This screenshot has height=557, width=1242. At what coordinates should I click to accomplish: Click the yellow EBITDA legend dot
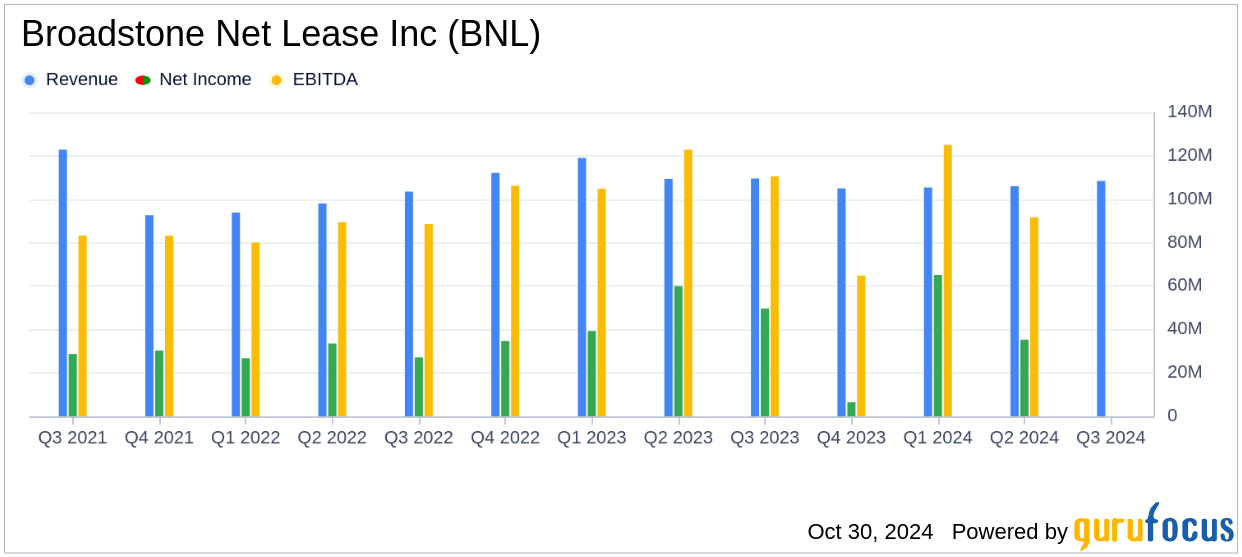277,80
